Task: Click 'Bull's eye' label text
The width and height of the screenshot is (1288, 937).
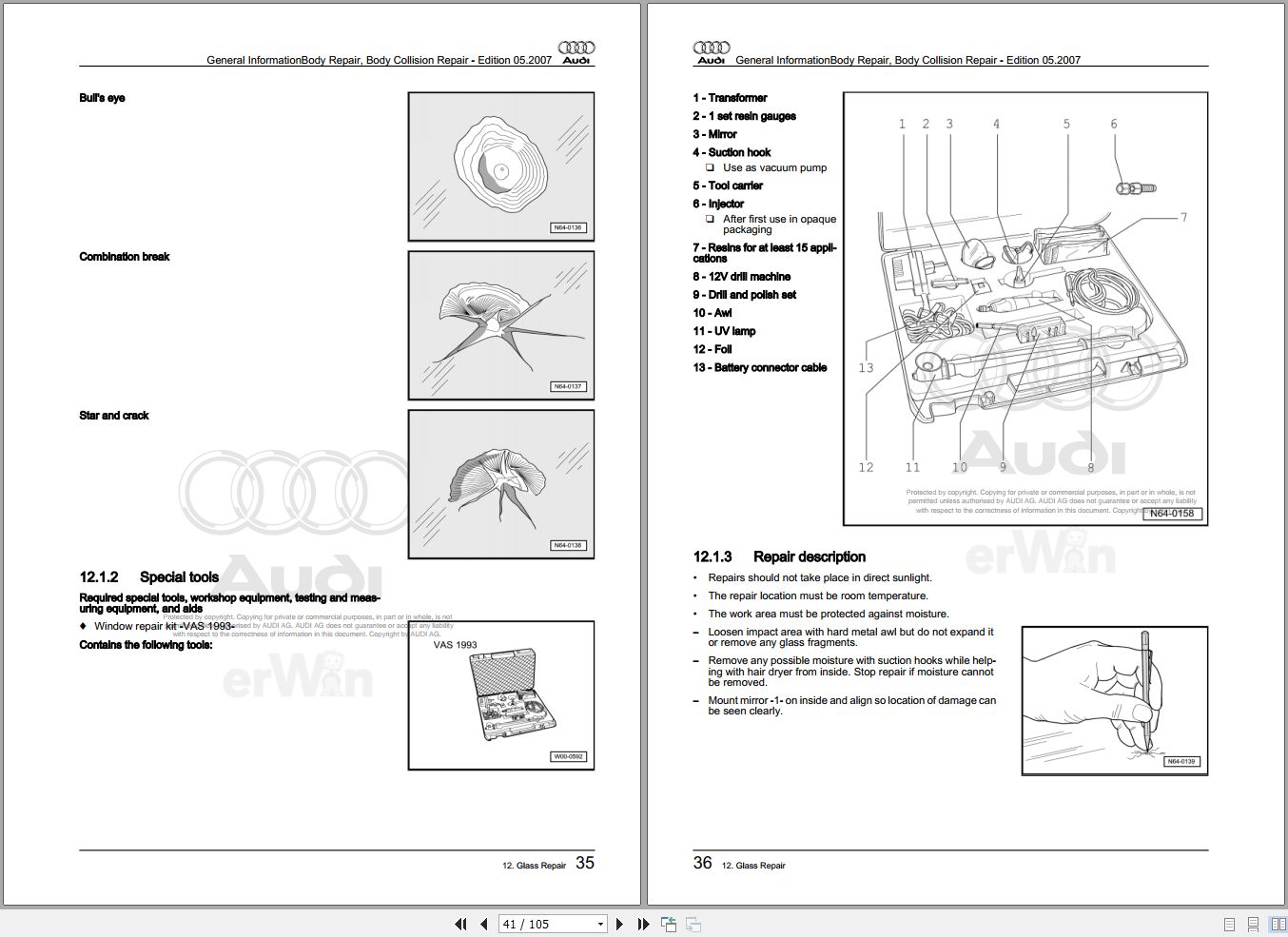Action: (102, 98)
